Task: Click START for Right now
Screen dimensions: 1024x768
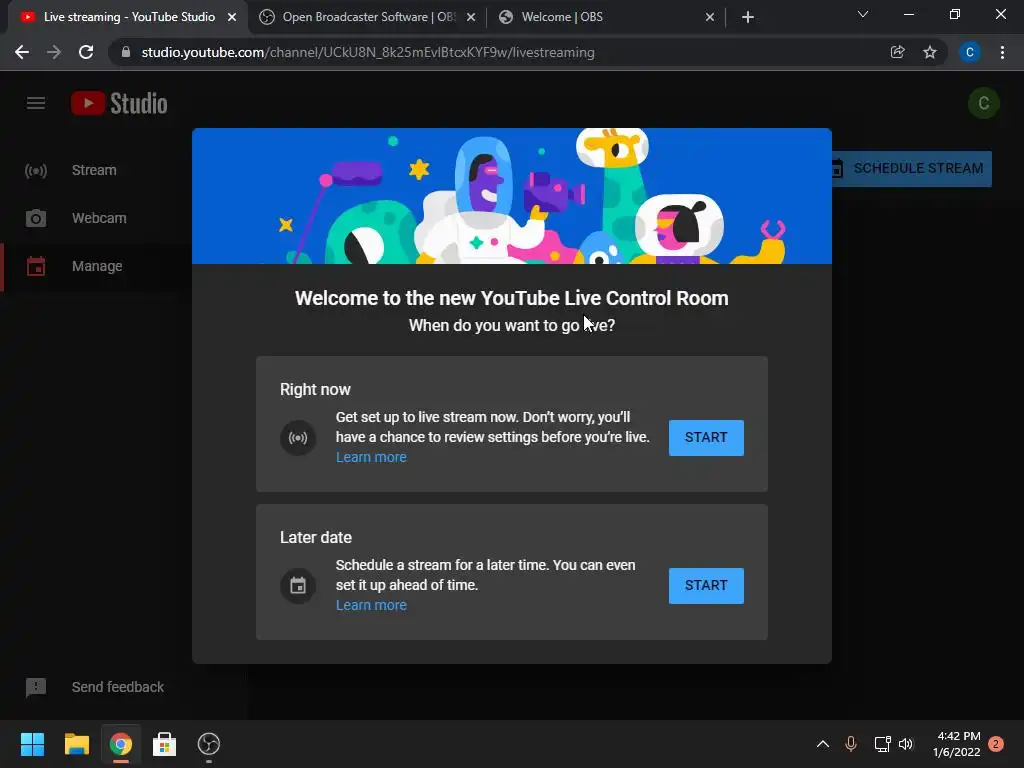Action: click(706, 438)
